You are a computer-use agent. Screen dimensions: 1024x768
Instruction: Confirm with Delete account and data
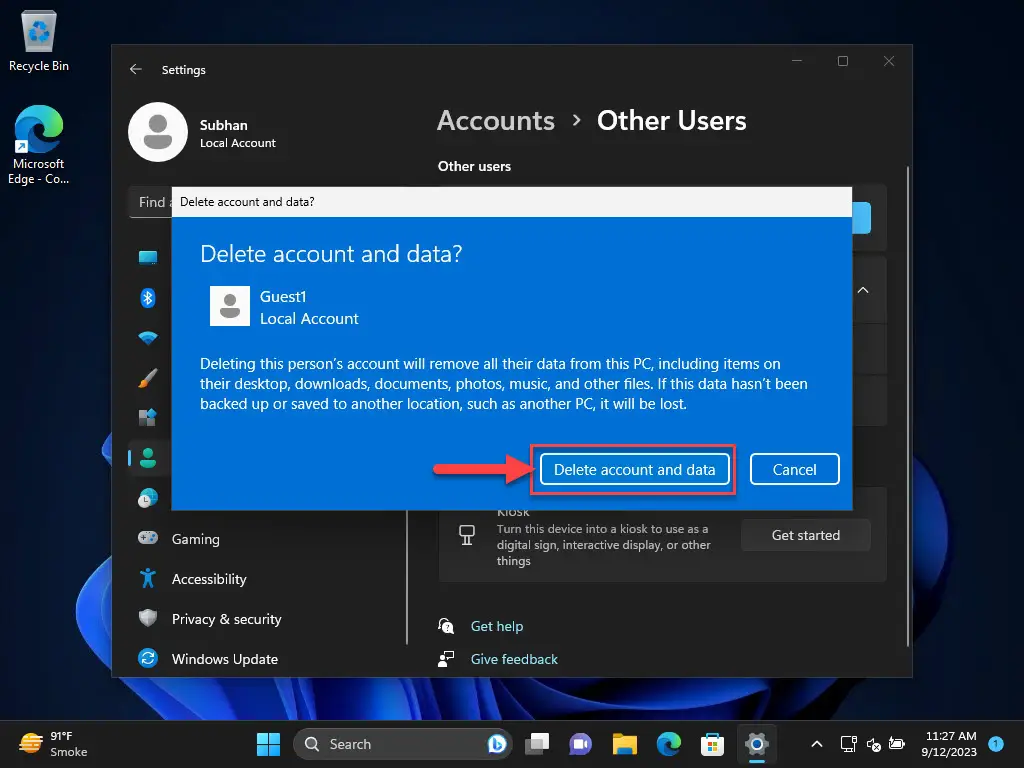coord(633,469)
